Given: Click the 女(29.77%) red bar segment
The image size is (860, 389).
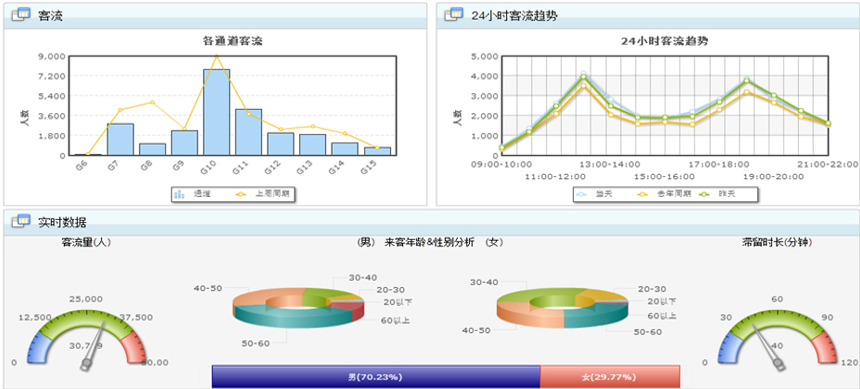Looking at the screenshot, I should (x=610, y=377).
